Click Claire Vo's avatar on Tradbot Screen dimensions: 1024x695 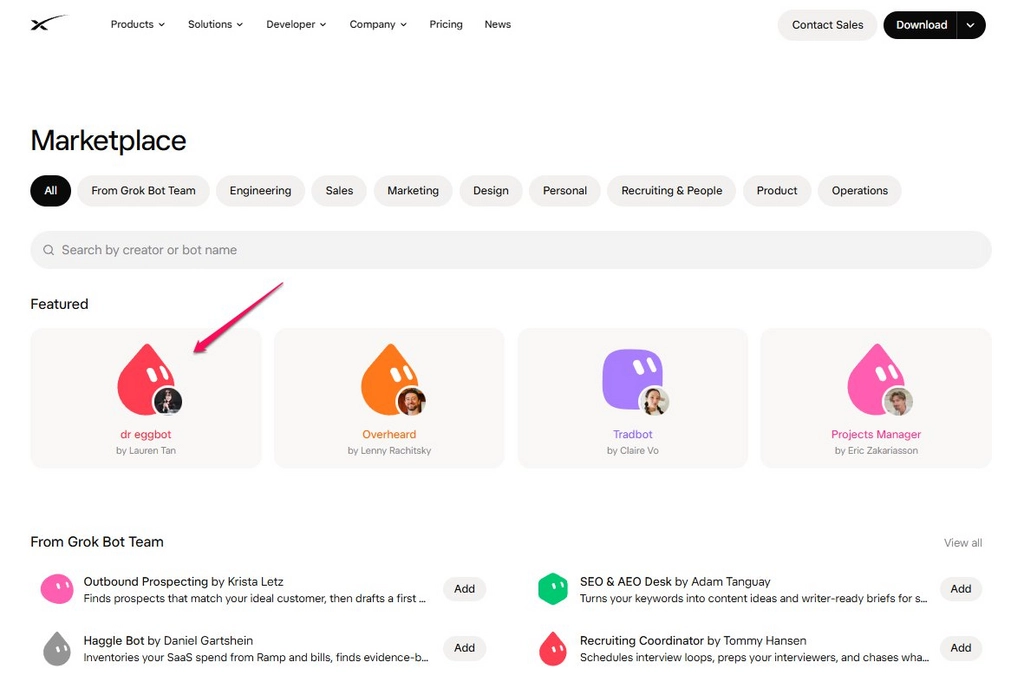654,401
